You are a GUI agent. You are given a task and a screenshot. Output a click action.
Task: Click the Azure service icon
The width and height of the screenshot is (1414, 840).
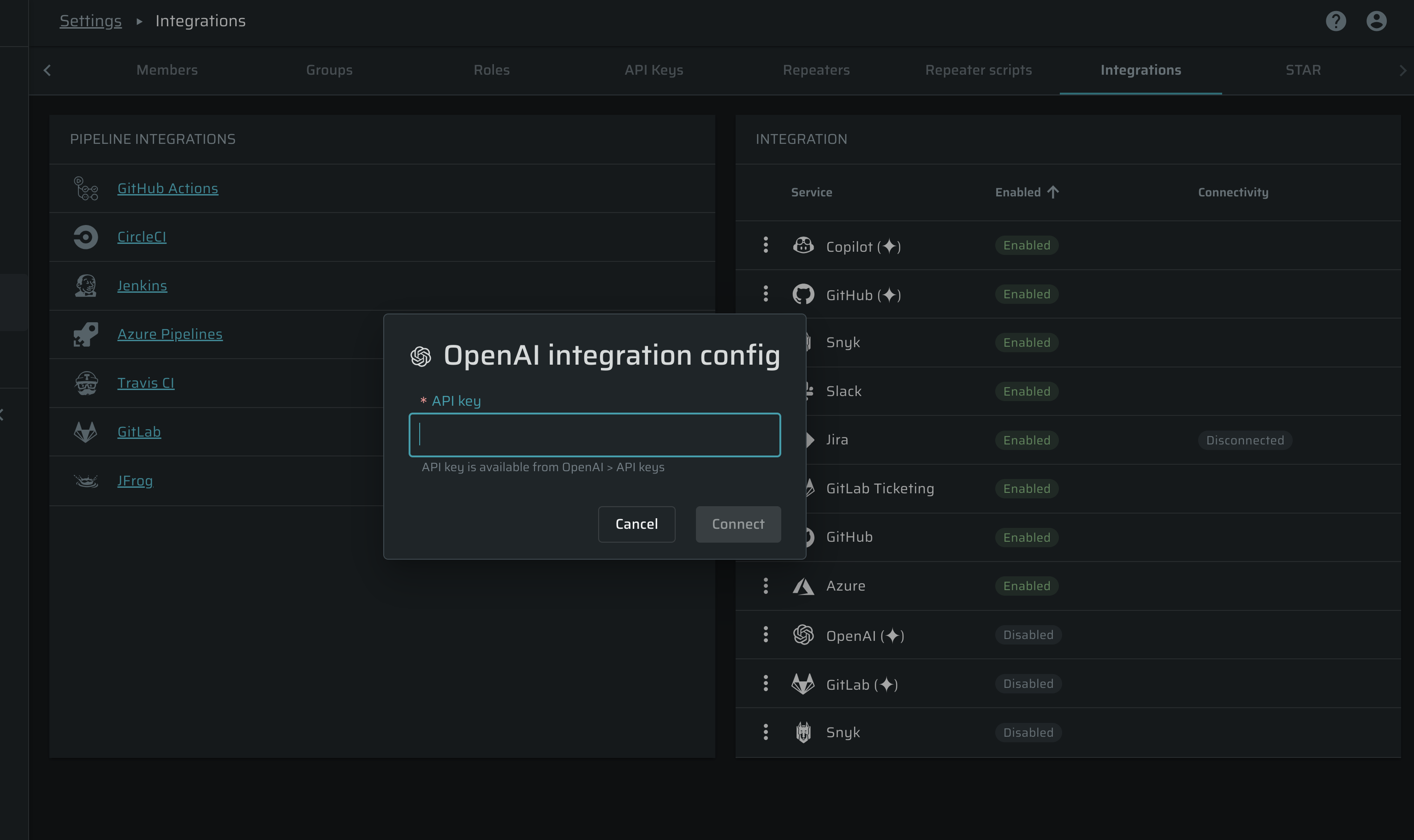click(802, 586)
